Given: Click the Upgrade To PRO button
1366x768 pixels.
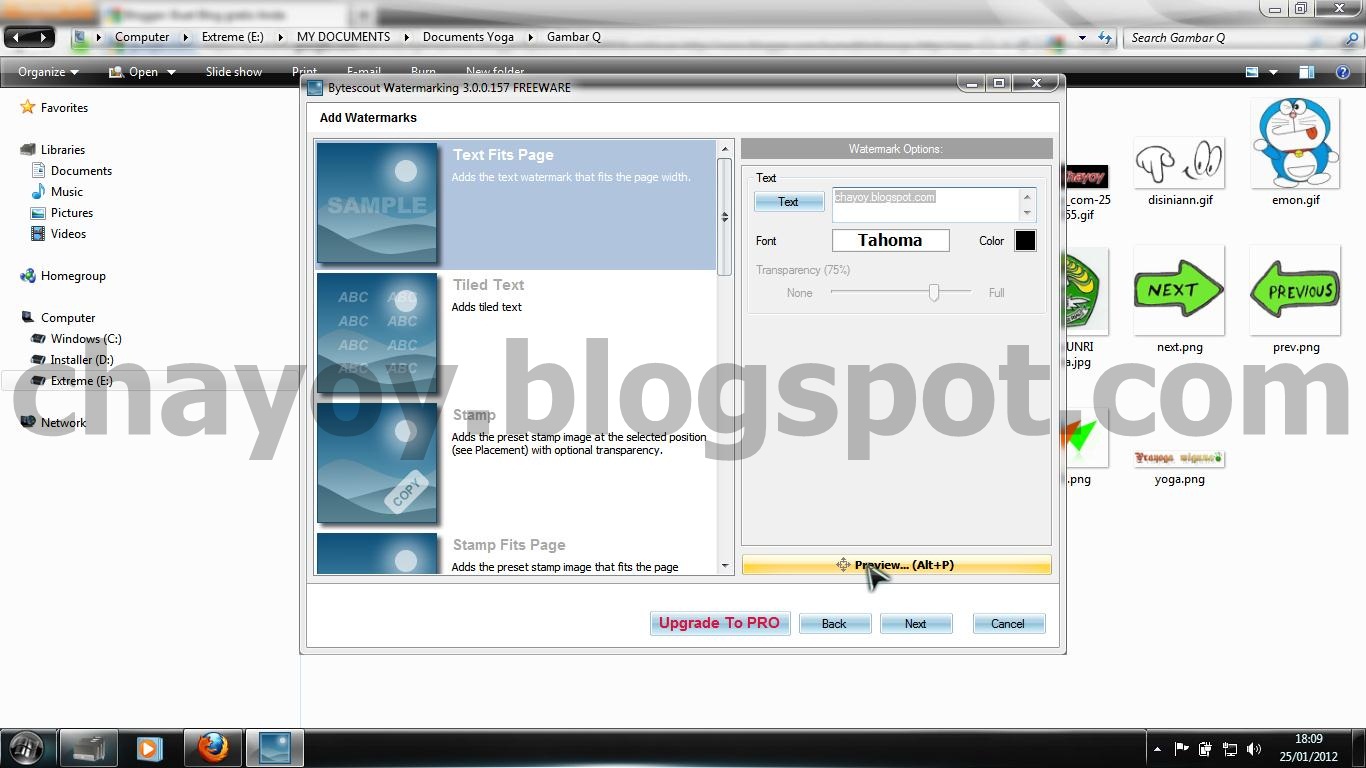Looking at the screenshot, I should pos(719,623).
